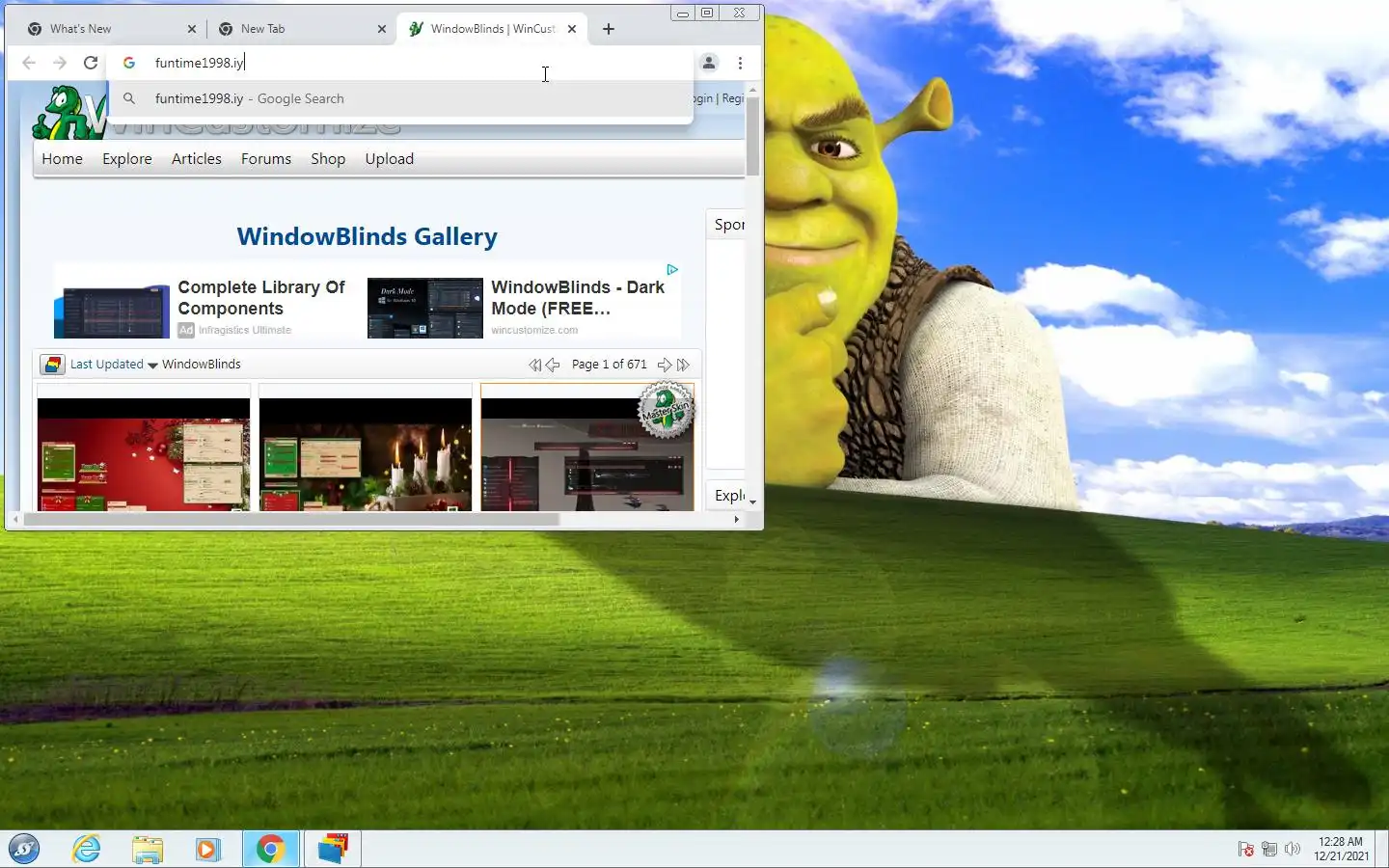This screenshot has width=1389, height=868.
Task: Click the browser forward arrow
Action: tap(60, 63)
